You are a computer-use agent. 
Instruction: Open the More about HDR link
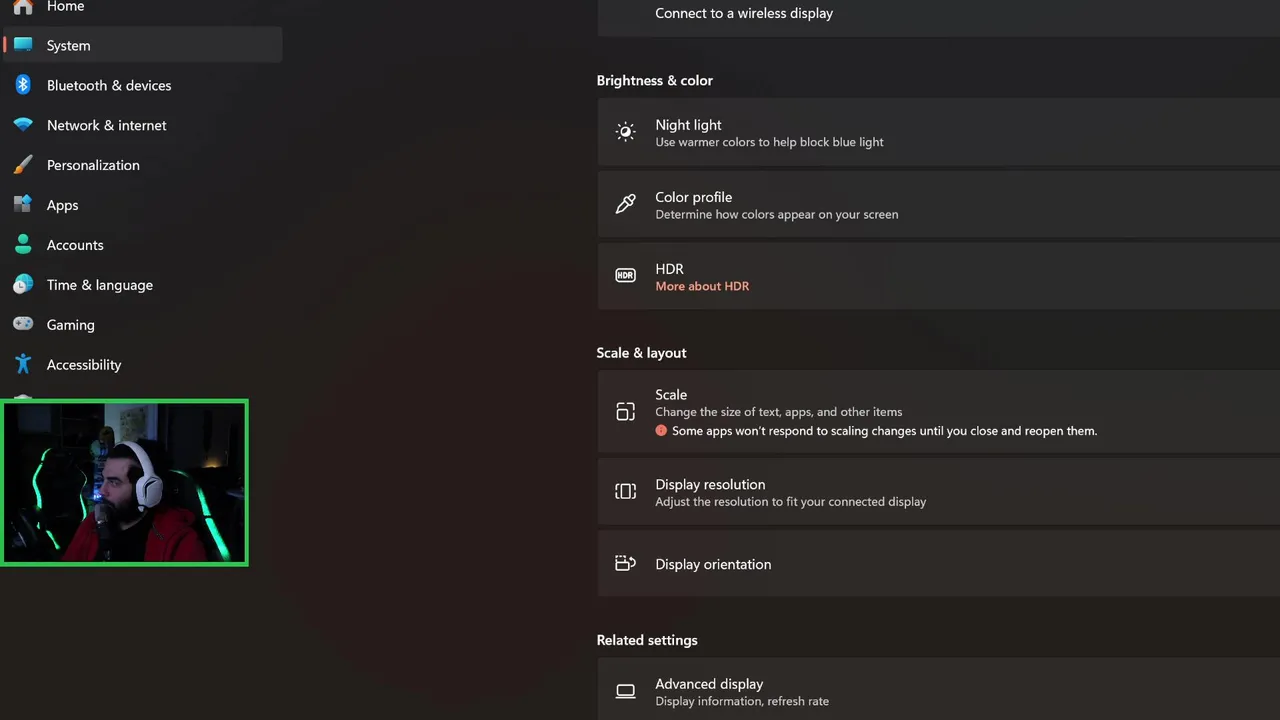pos(702,286)
